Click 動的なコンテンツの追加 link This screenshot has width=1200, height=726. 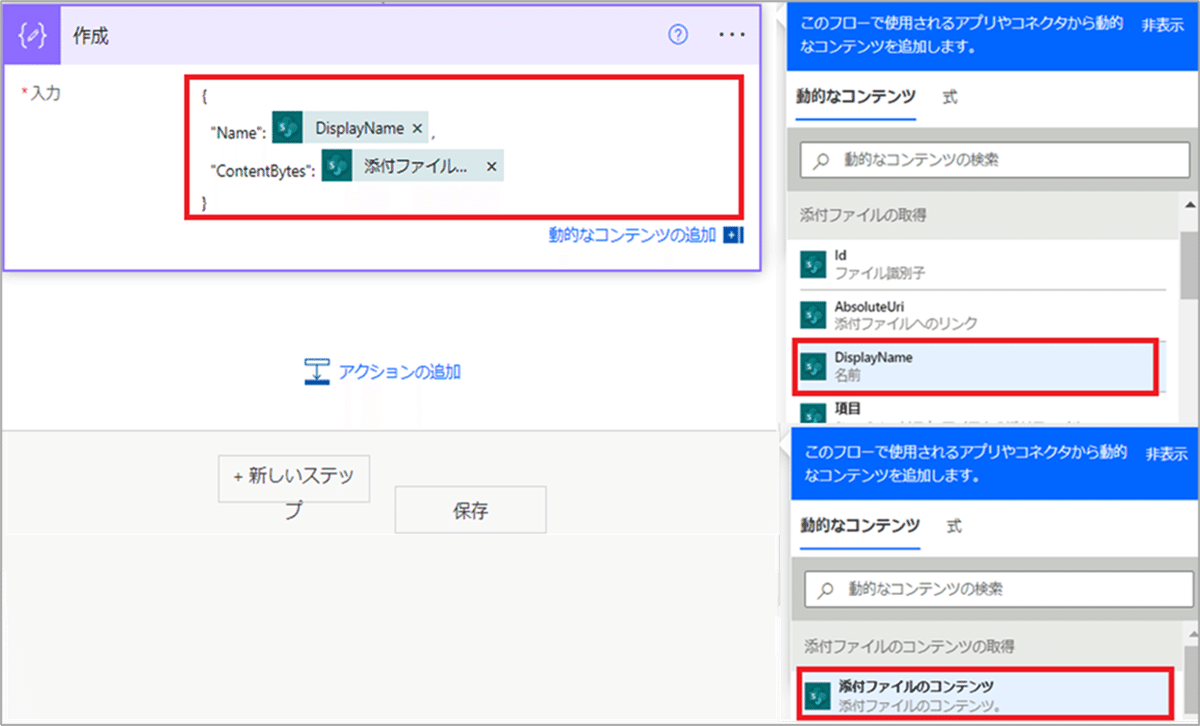(632, 235)
